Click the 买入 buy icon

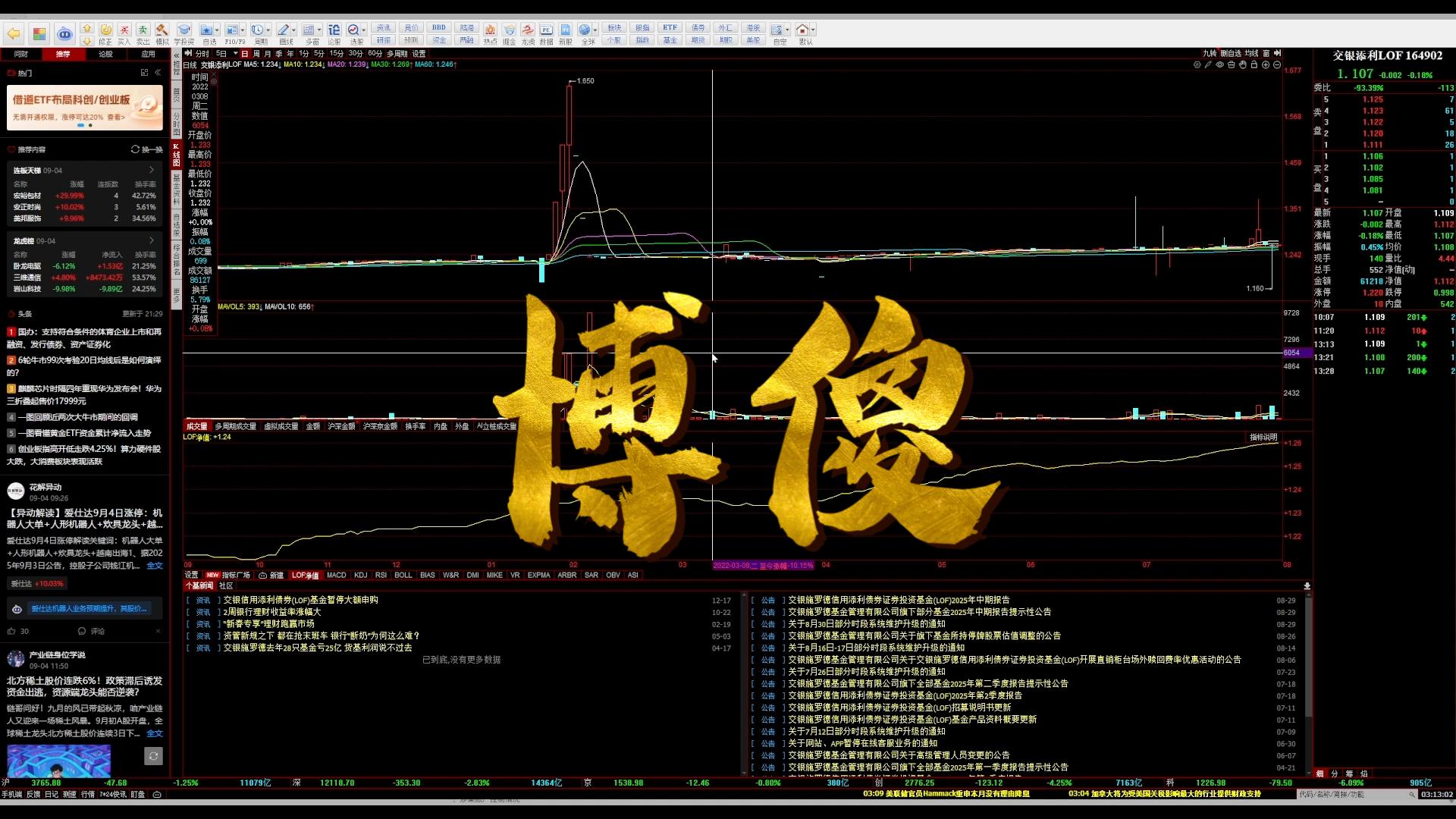coord(124,34)
